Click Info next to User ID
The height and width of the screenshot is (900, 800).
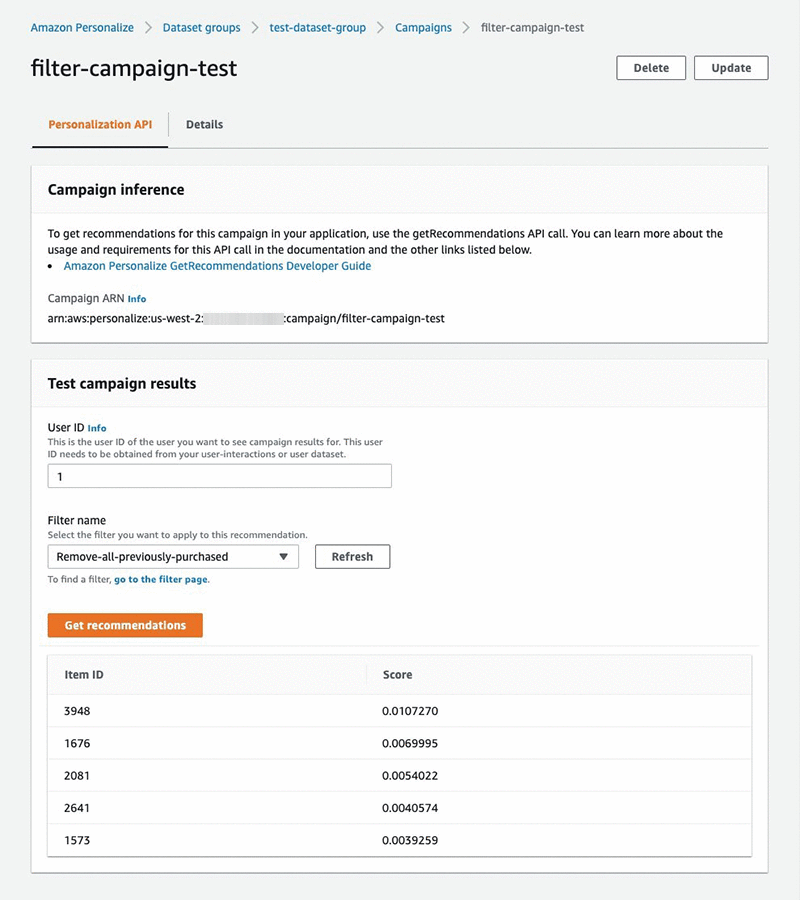click(x=97, y=428)
